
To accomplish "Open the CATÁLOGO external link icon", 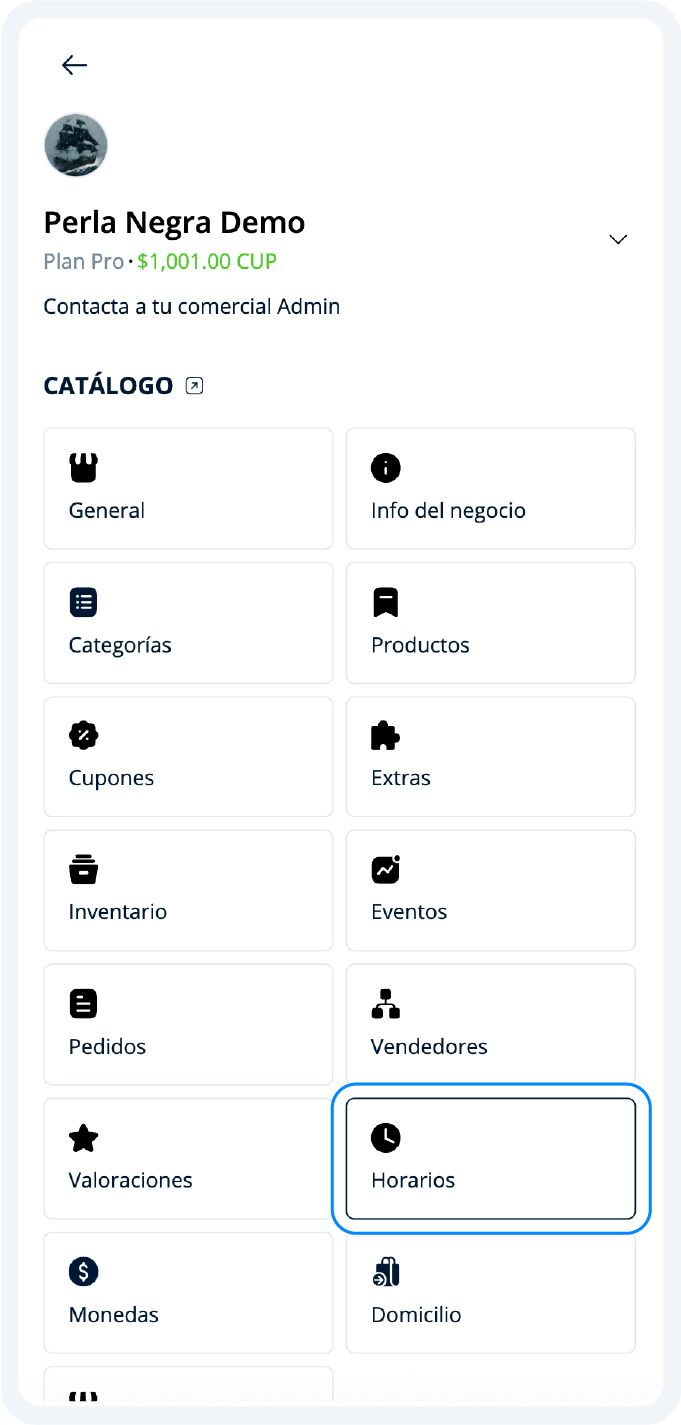I will tap(193, 385).
